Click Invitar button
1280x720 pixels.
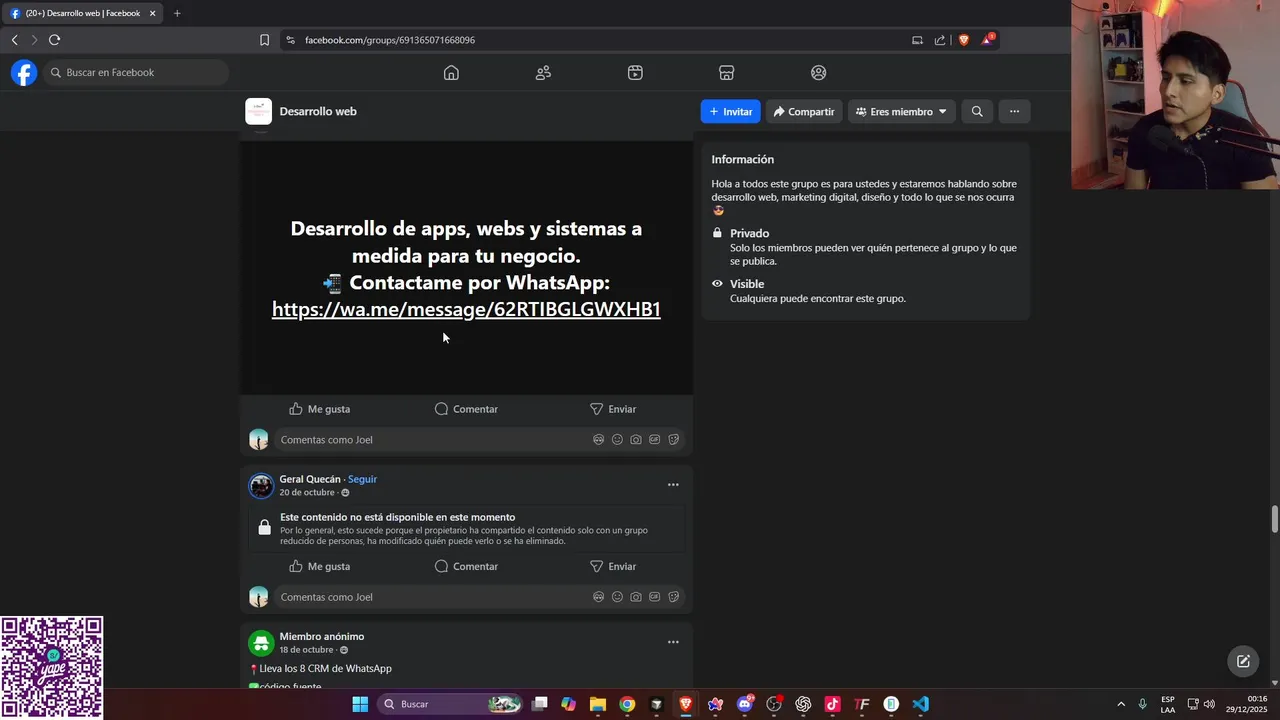[730, 111]
